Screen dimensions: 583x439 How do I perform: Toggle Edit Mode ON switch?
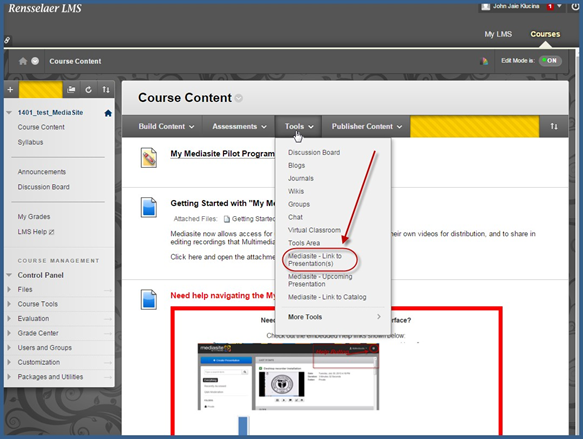(550, 61)
